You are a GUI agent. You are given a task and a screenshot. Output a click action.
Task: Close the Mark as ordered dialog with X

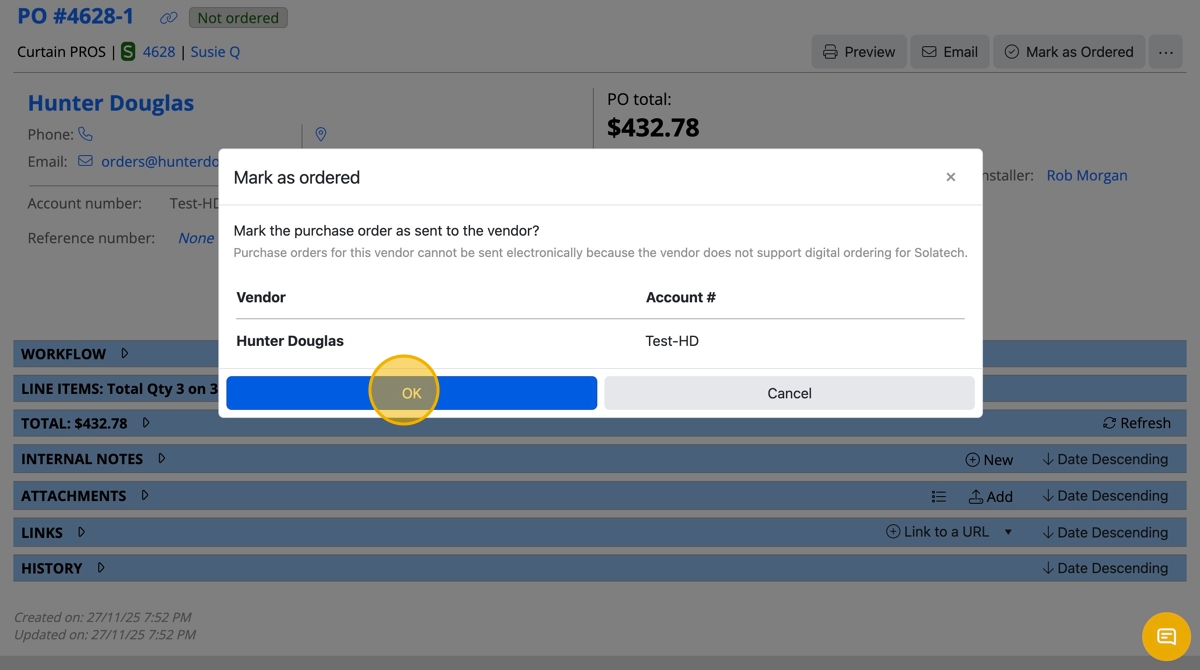951,177
